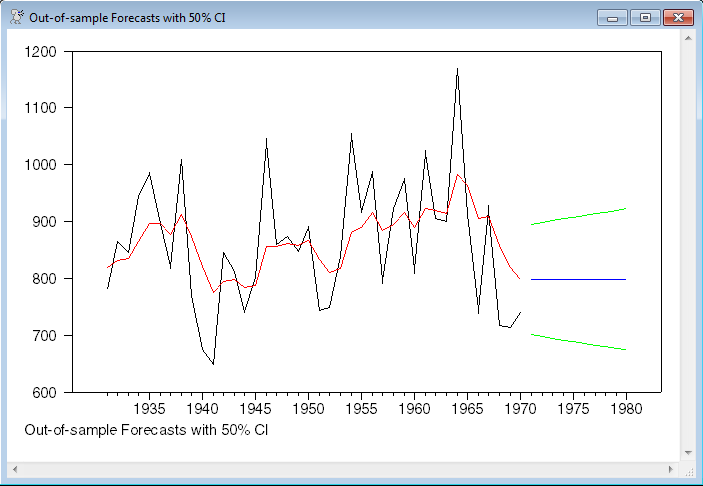
Task: Click the window title bar text
Action: point(127,18)
